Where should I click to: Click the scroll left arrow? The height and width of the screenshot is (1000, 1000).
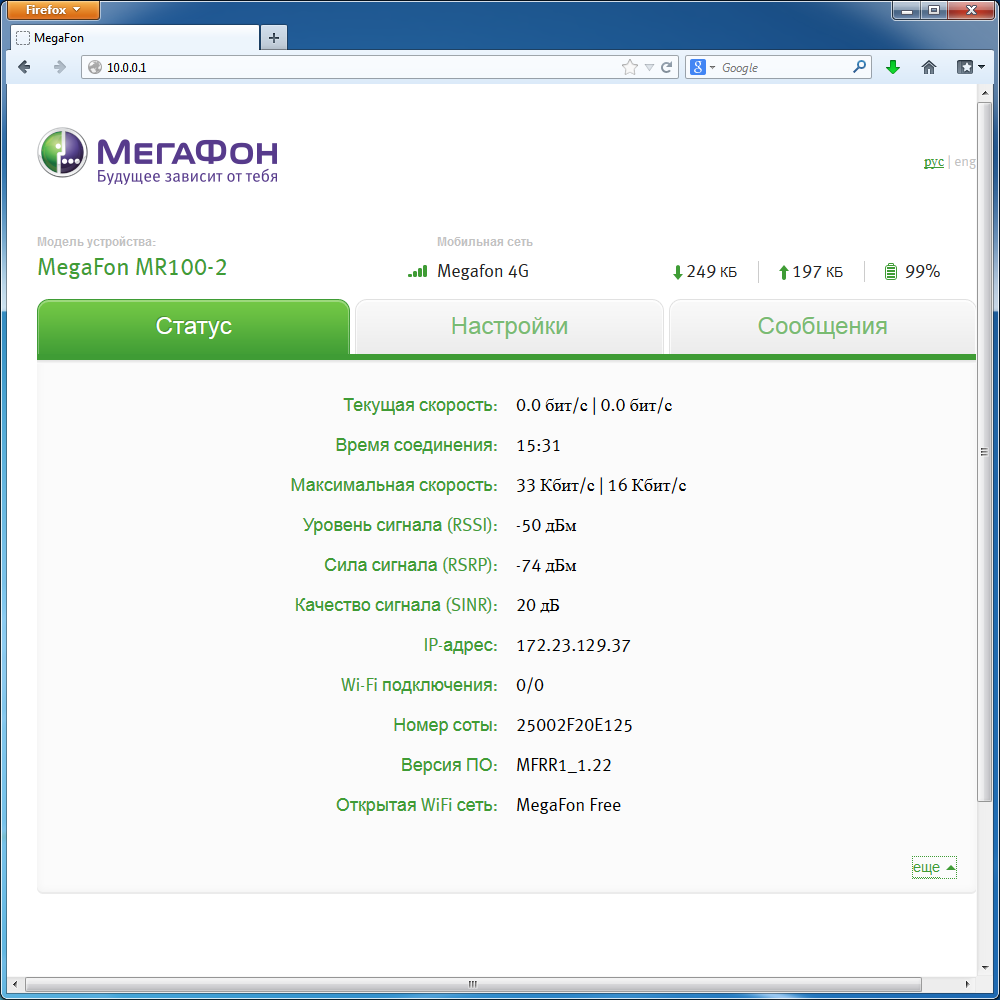(15, 984)
